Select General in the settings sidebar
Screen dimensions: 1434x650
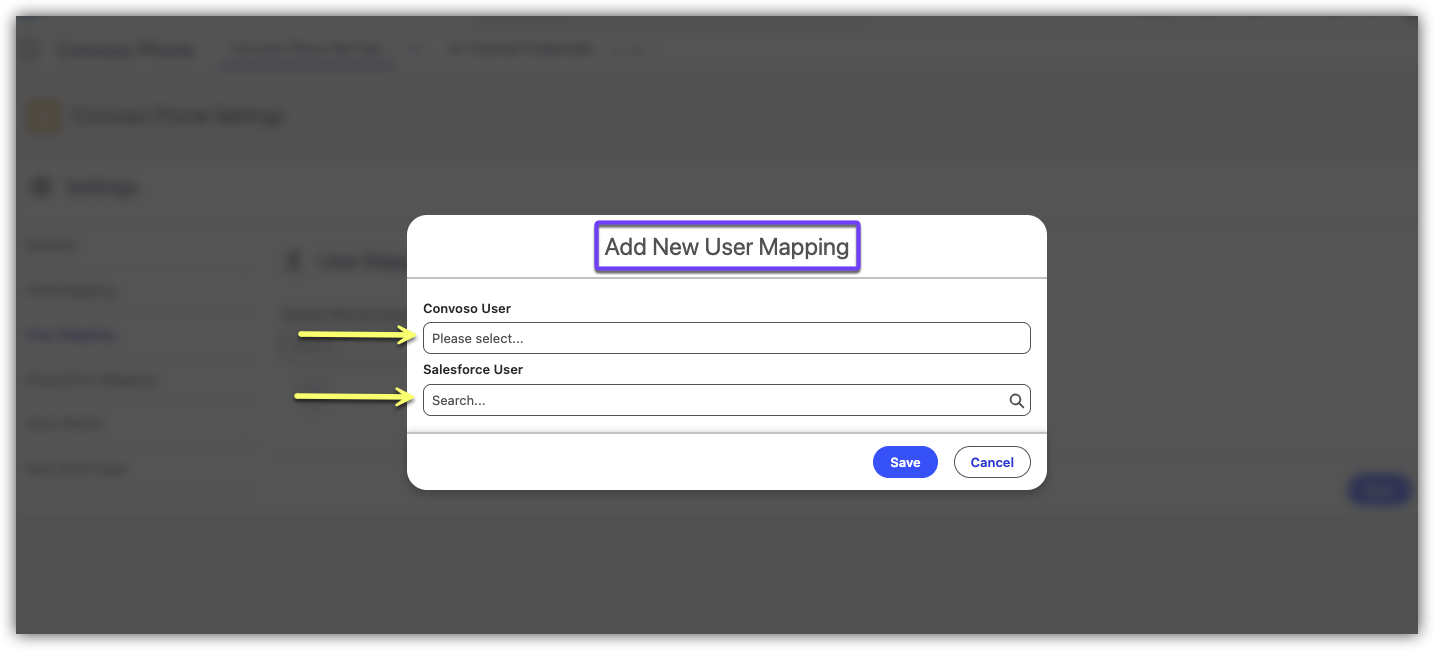(52, 245)
